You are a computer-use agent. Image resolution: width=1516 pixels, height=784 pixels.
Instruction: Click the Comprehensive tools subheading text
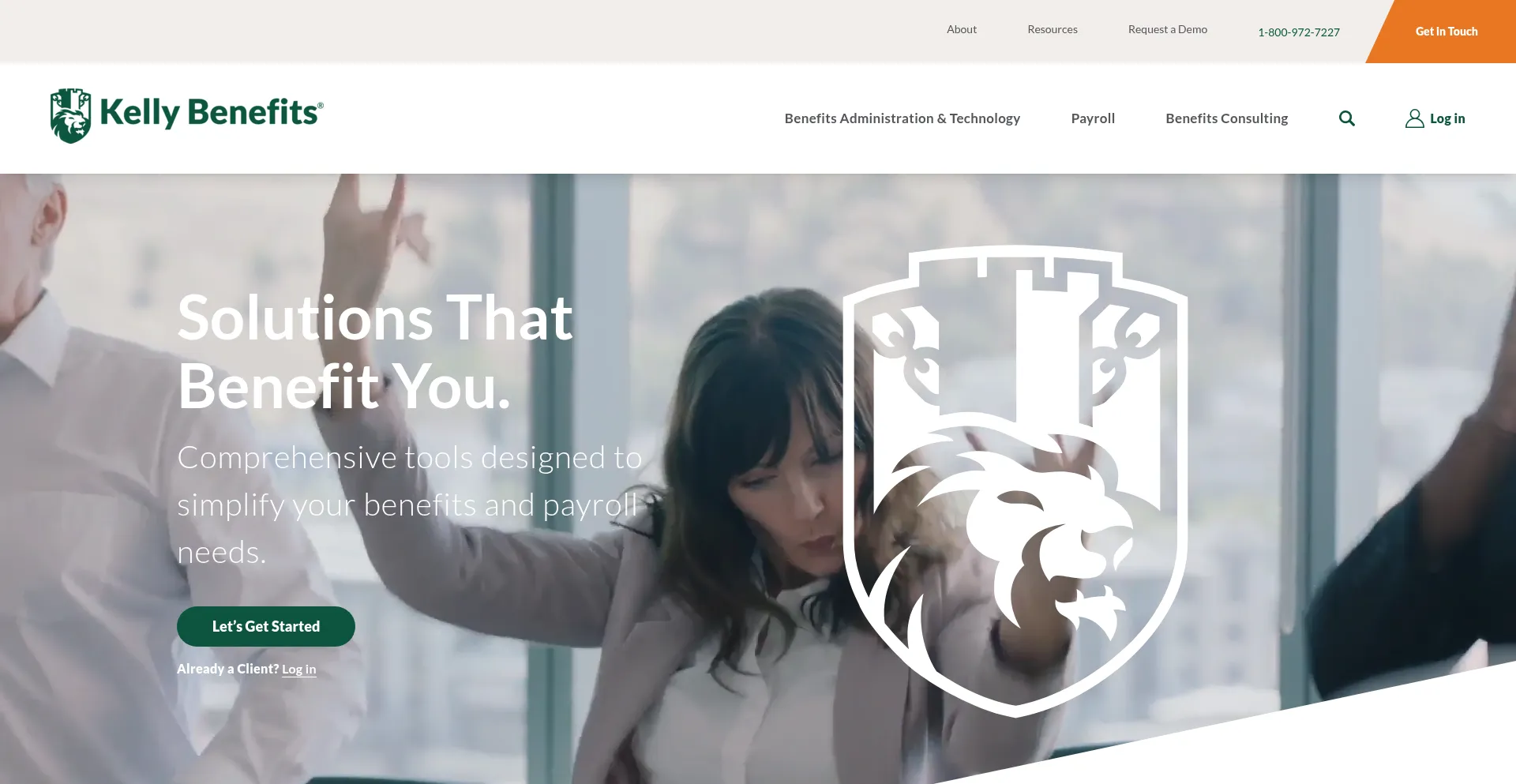(411, 505)
